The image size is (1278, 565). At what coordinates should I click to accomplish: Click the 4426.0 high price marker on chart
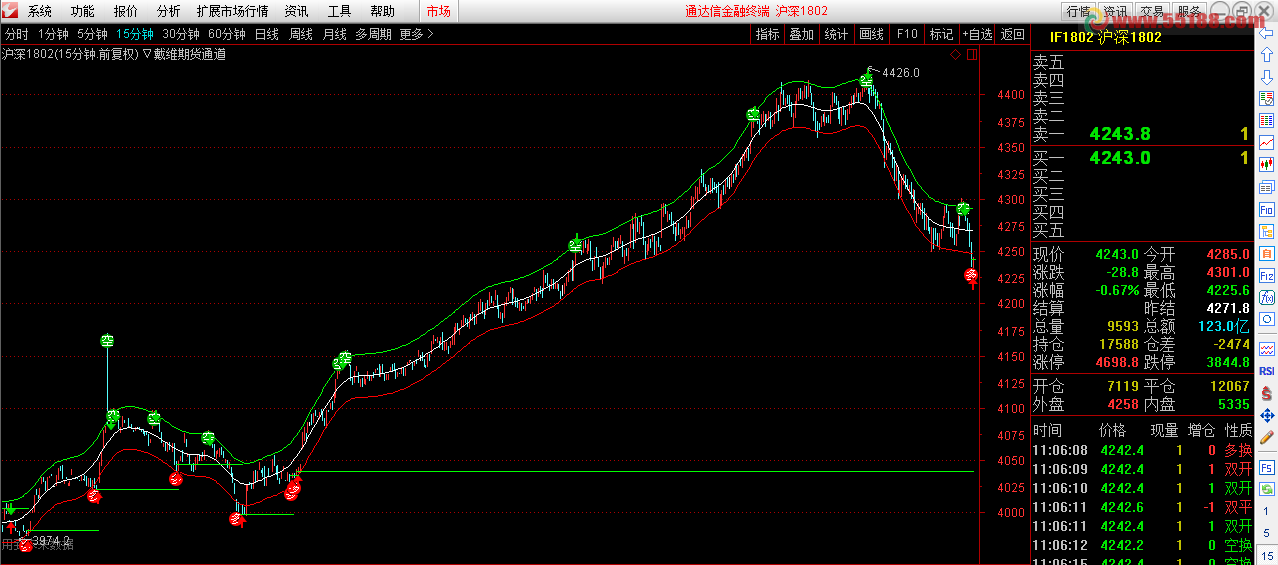[x=899, y=72]
